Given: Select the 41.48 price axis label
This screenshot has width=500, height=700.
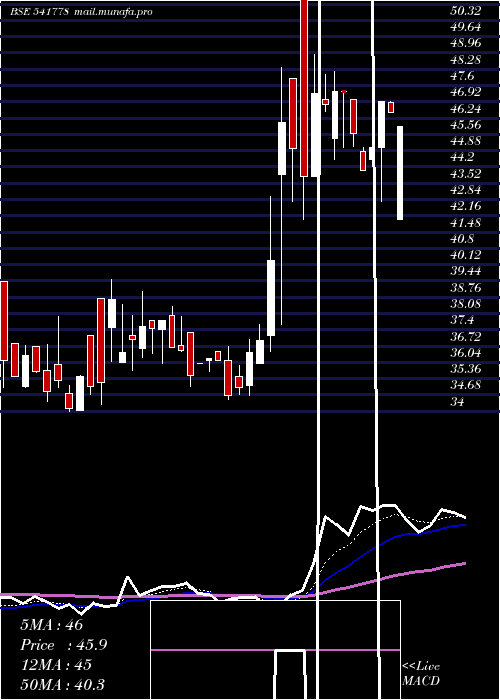Looking at the screenshot, I should [x=466, y=222].
